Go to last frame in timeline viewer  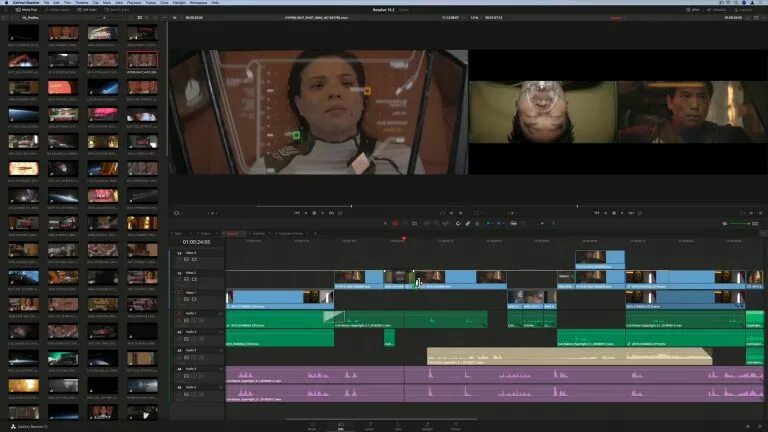[631, 213]
